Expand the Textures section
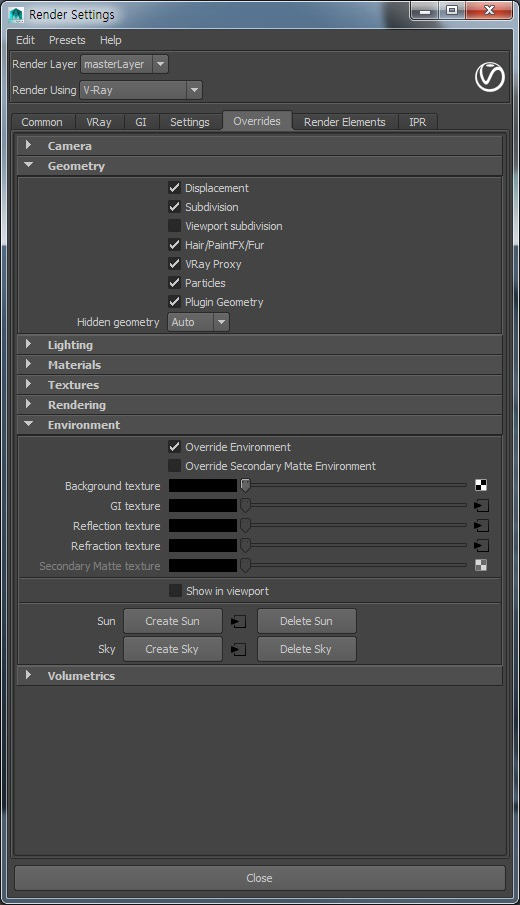This screenshot has height=905, width=520. tap(260, 385)
